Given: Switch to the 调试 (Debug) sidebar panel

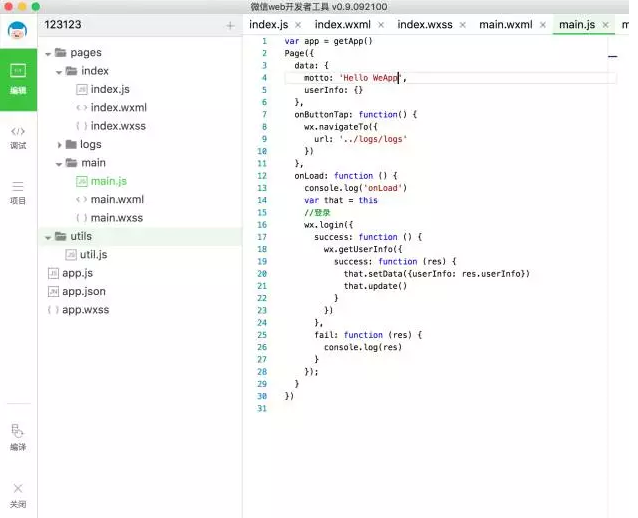Looking at the screenshot, I should pyautogui.click(x=18, y=137).
